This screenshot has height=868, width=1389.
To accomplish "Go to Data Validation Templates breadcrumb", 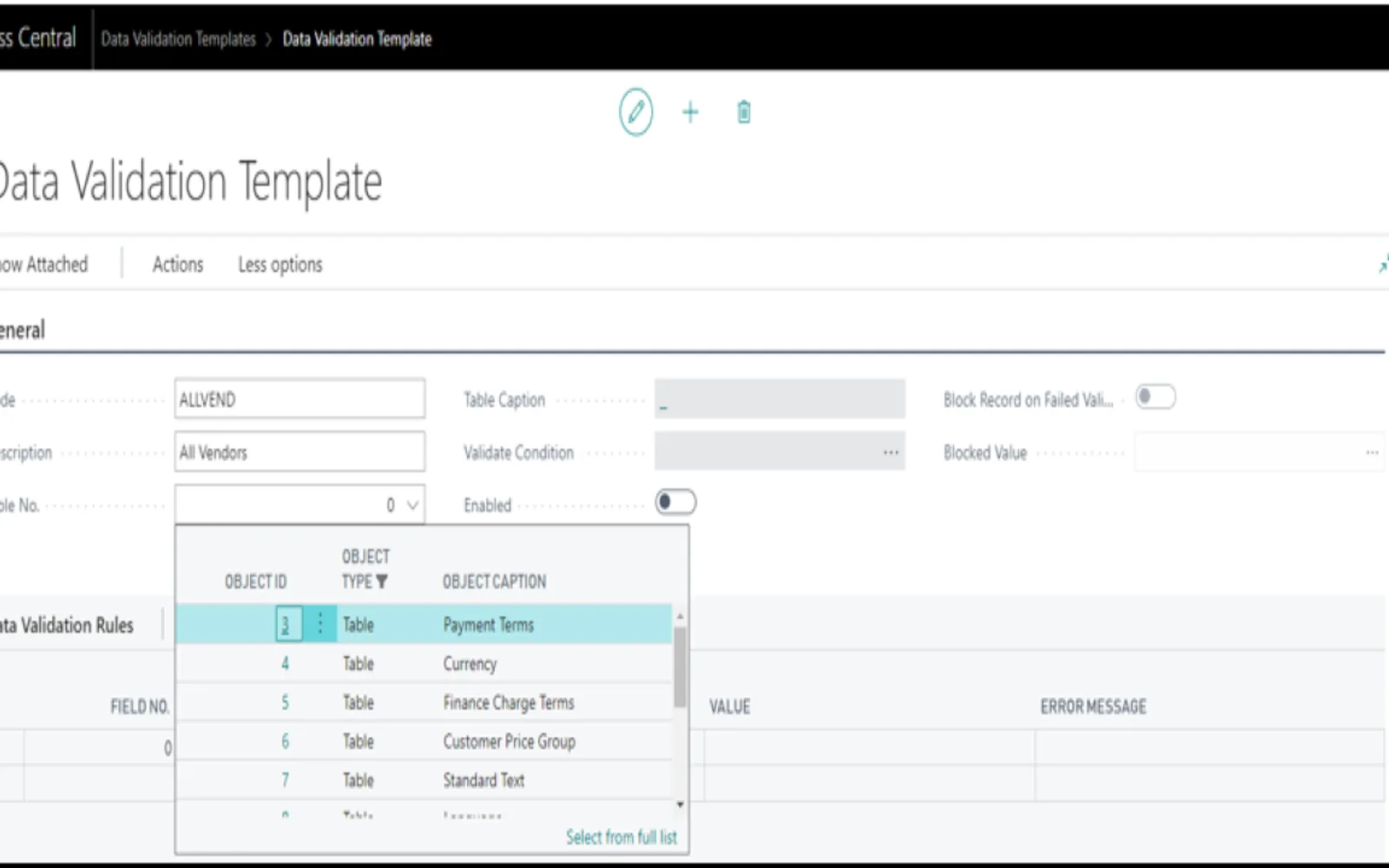I will coord(178,39).
